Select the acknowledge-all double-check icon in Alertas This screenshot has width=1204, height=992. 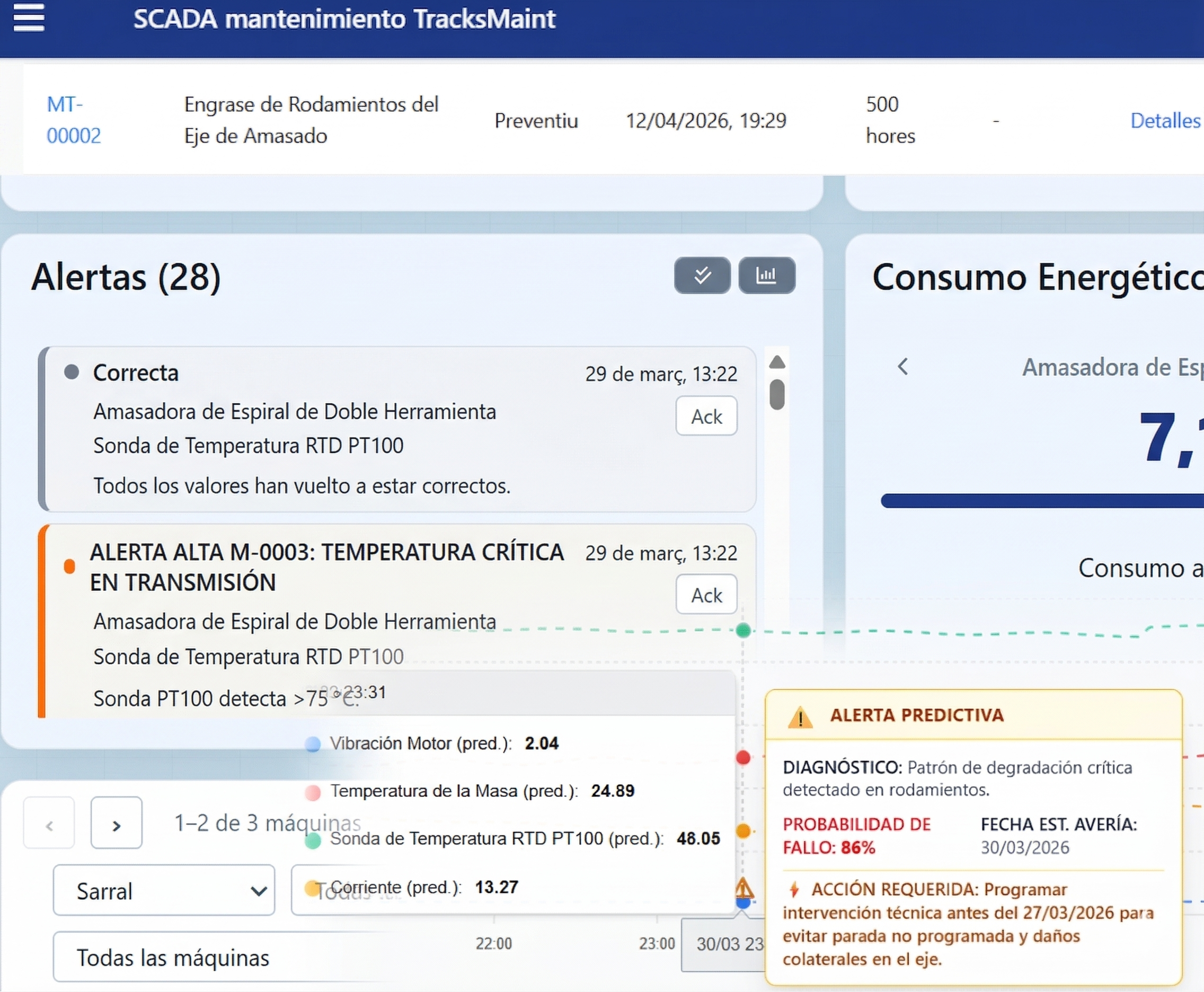click(x=702, y=276)
